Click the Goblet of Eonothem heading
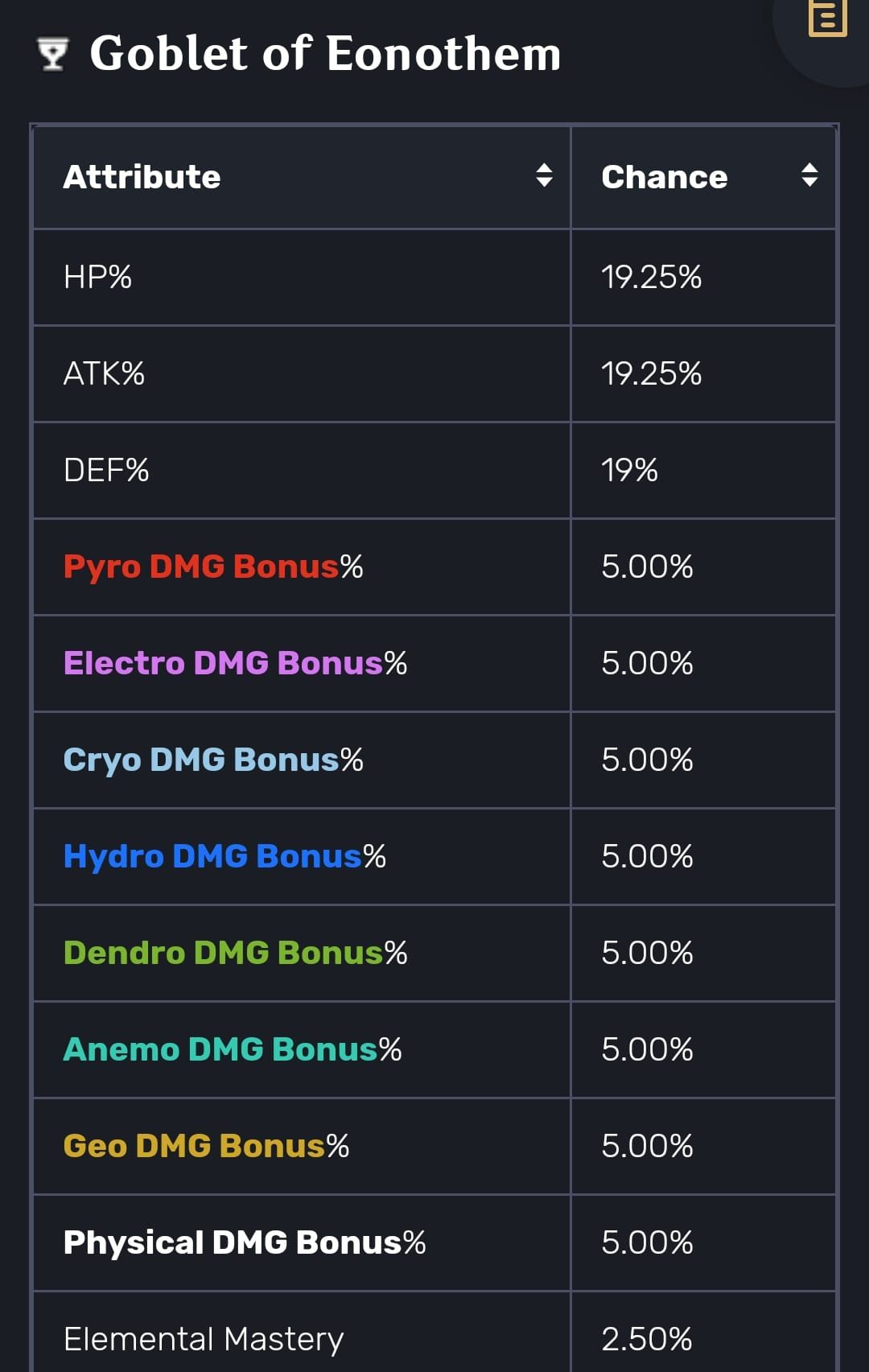 325,54
